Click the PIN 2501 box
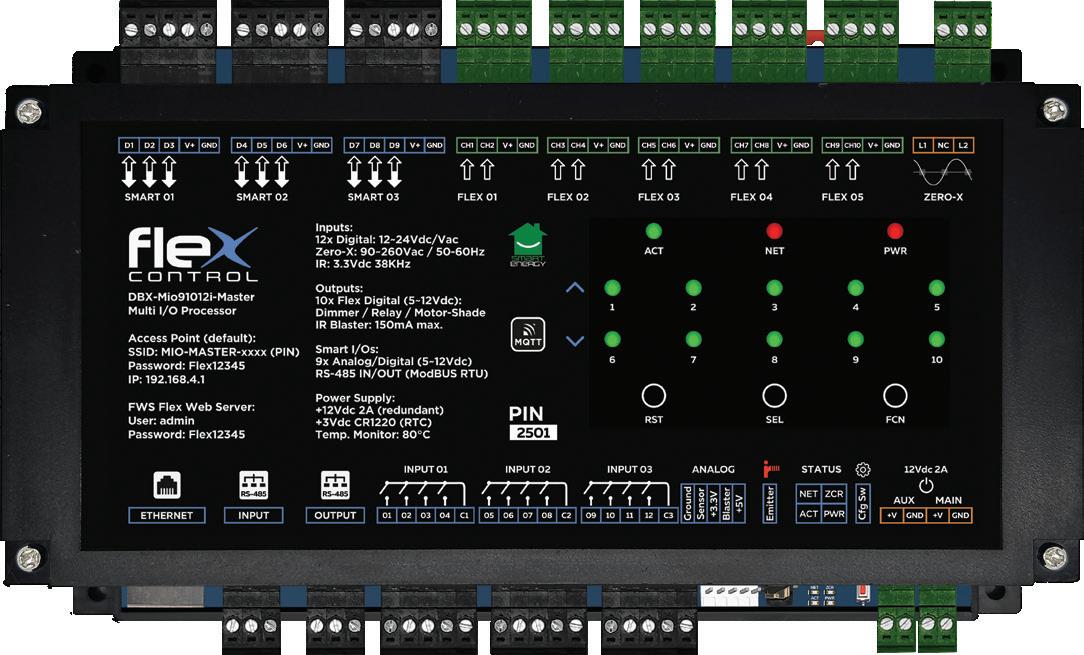 point(533,433)
